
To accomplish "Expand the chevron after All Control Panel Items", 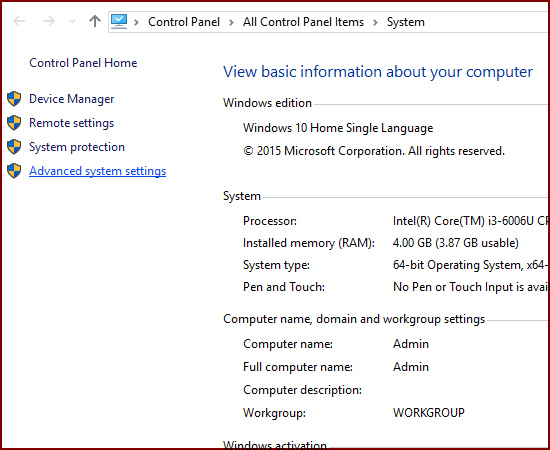I will [375, 22].
